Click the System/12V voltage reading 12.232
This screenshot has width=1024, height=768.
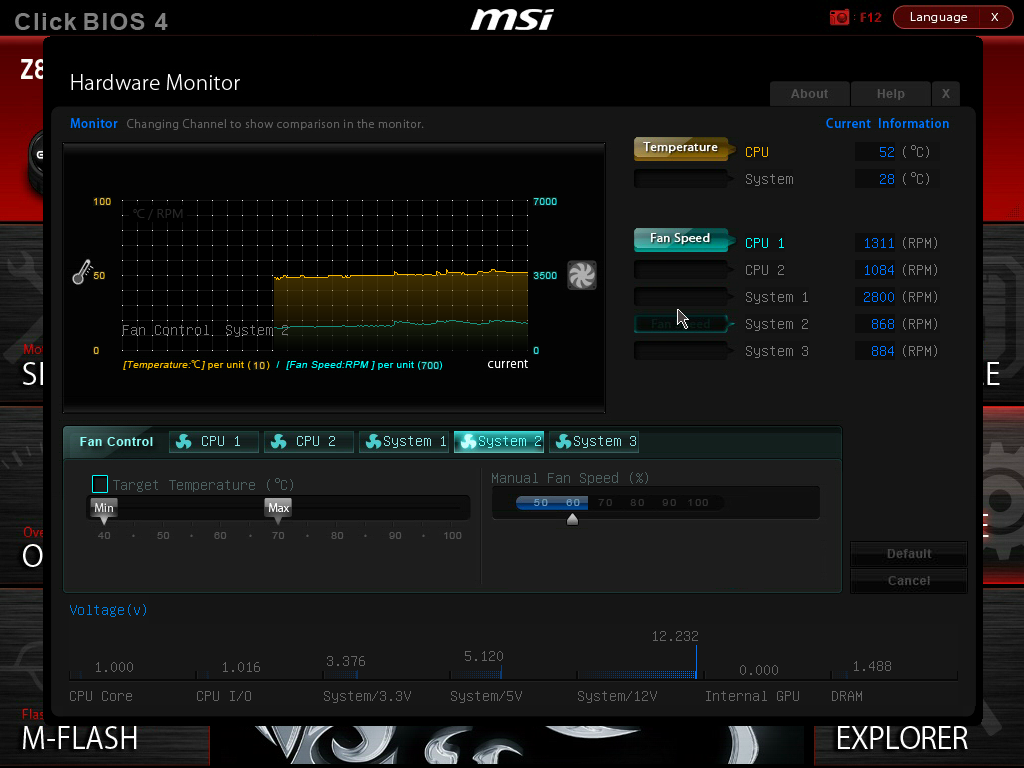click(675, 636)
